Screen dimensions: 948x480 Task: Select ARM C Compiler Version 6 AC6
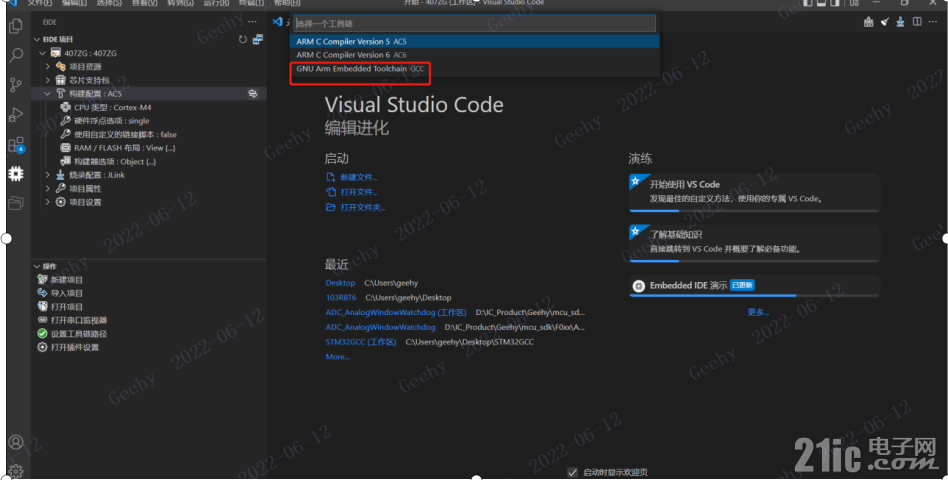(x=475, y=55)
